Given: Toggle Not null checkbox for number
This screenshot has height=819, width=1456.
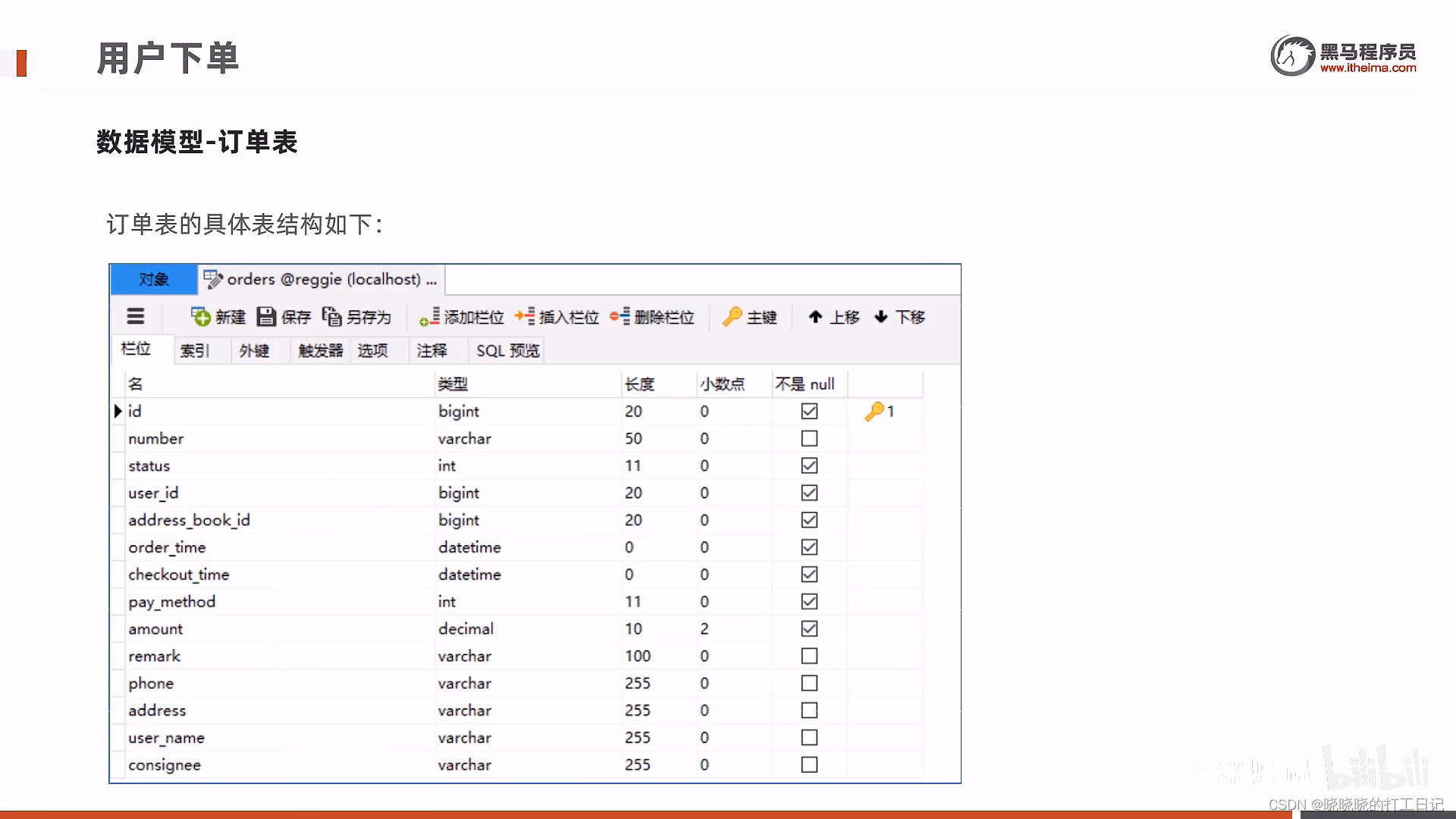Looking at the screenshot, I should pos(809,438).
